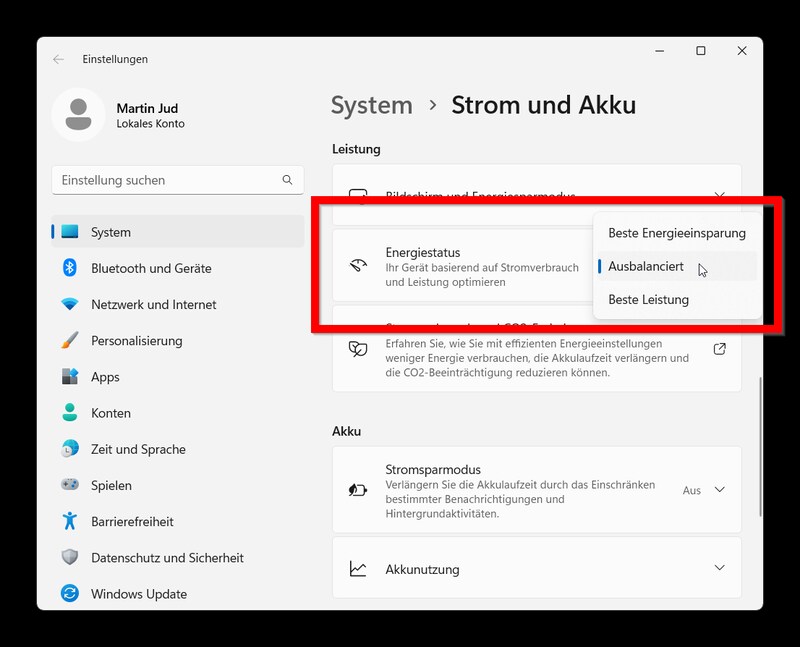Open the CO2 energy recommendations external link
Screen dimensions: 800x647
(718, 349)
